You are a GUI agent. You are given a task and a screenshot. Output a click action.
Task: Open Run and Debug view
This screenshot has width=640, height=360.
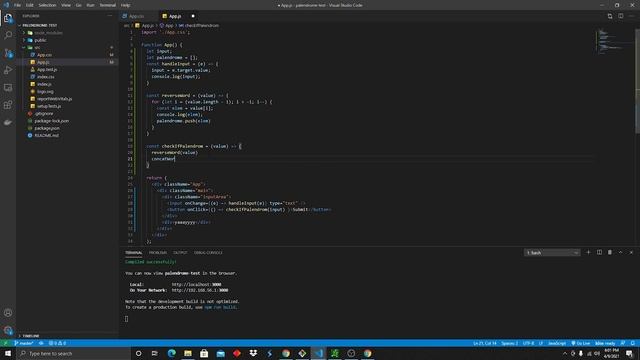8,70
